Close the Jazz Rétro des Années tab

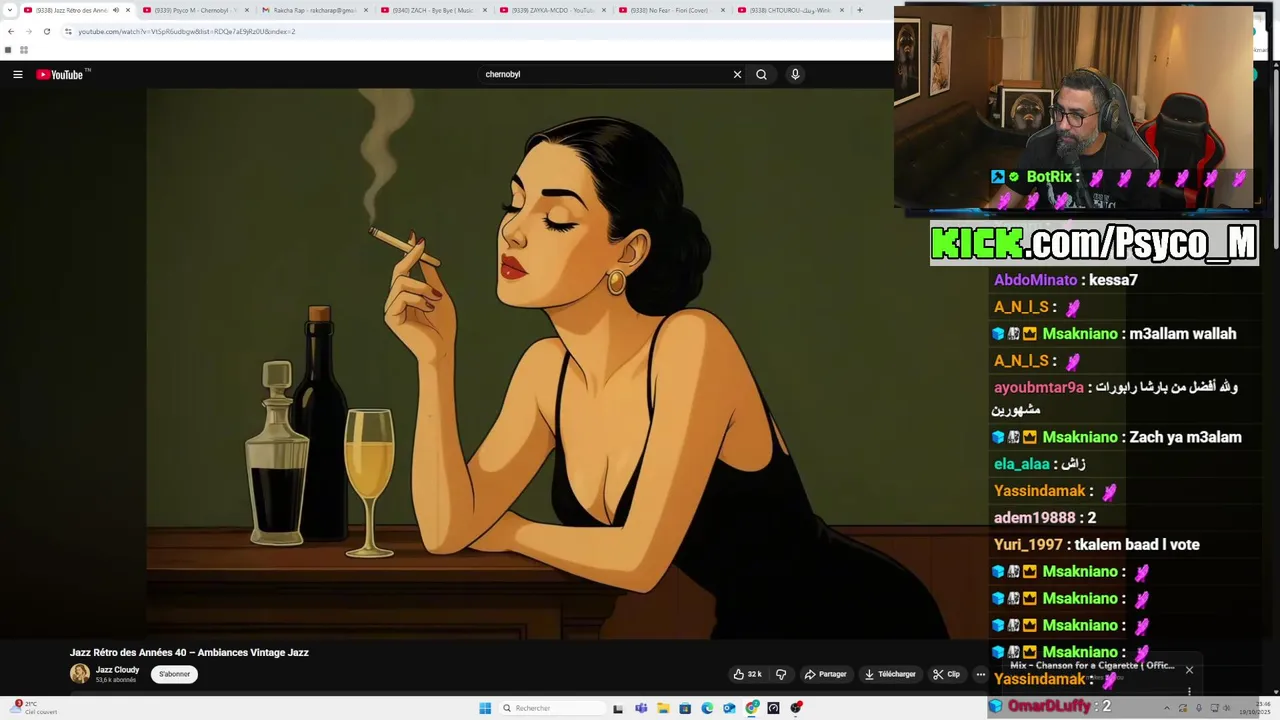click(x=128, y=10)
